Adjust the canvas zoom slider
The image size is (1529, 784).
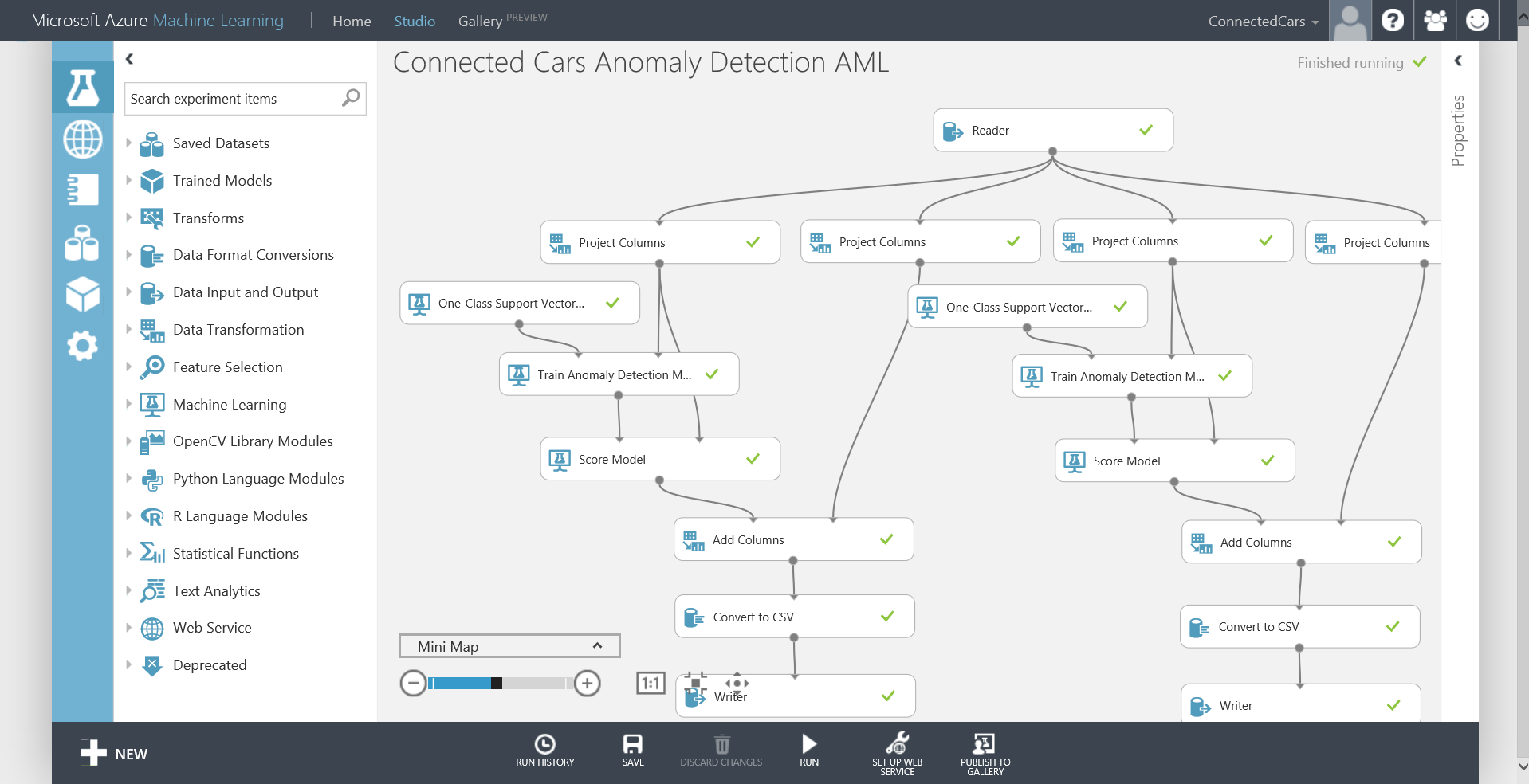tap(497, 683)
